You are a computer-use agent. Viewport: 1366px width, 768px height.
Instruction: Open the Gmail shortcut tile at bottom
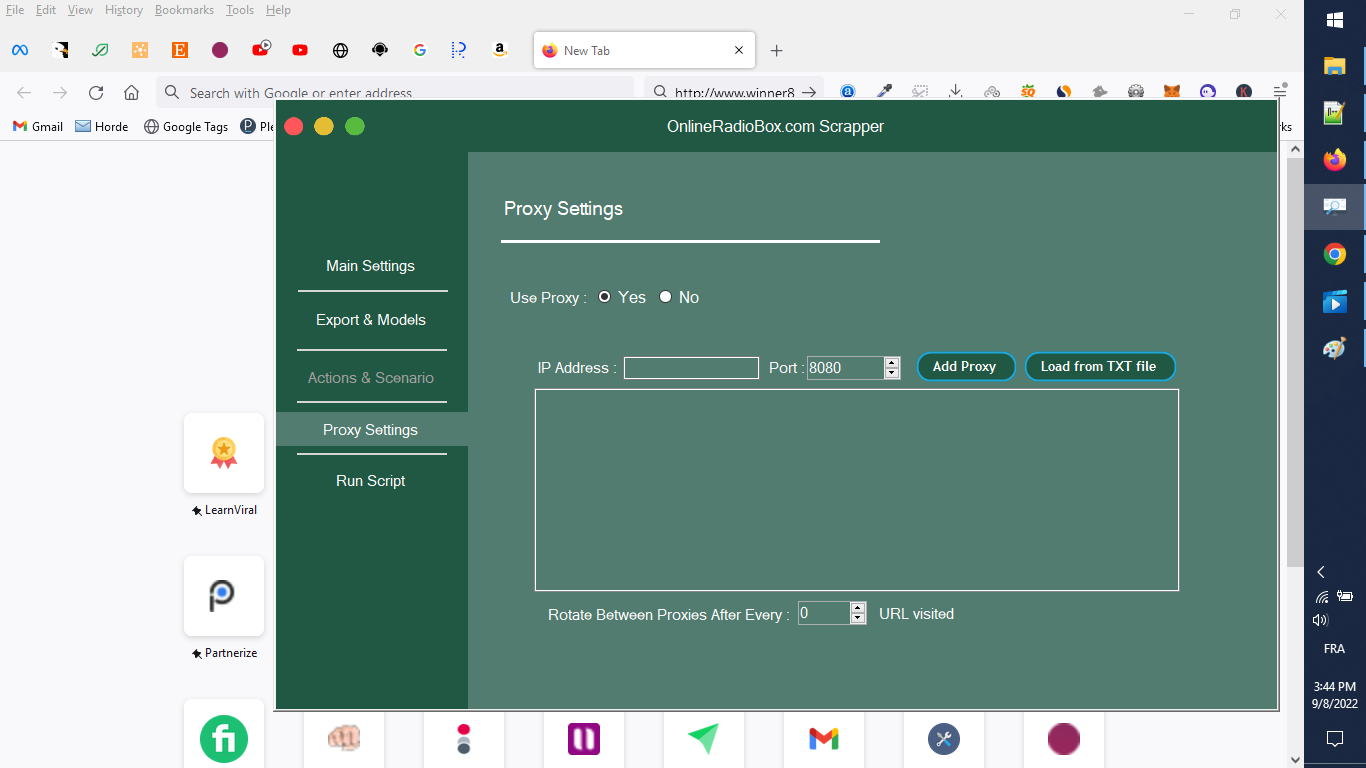[824, 739]
